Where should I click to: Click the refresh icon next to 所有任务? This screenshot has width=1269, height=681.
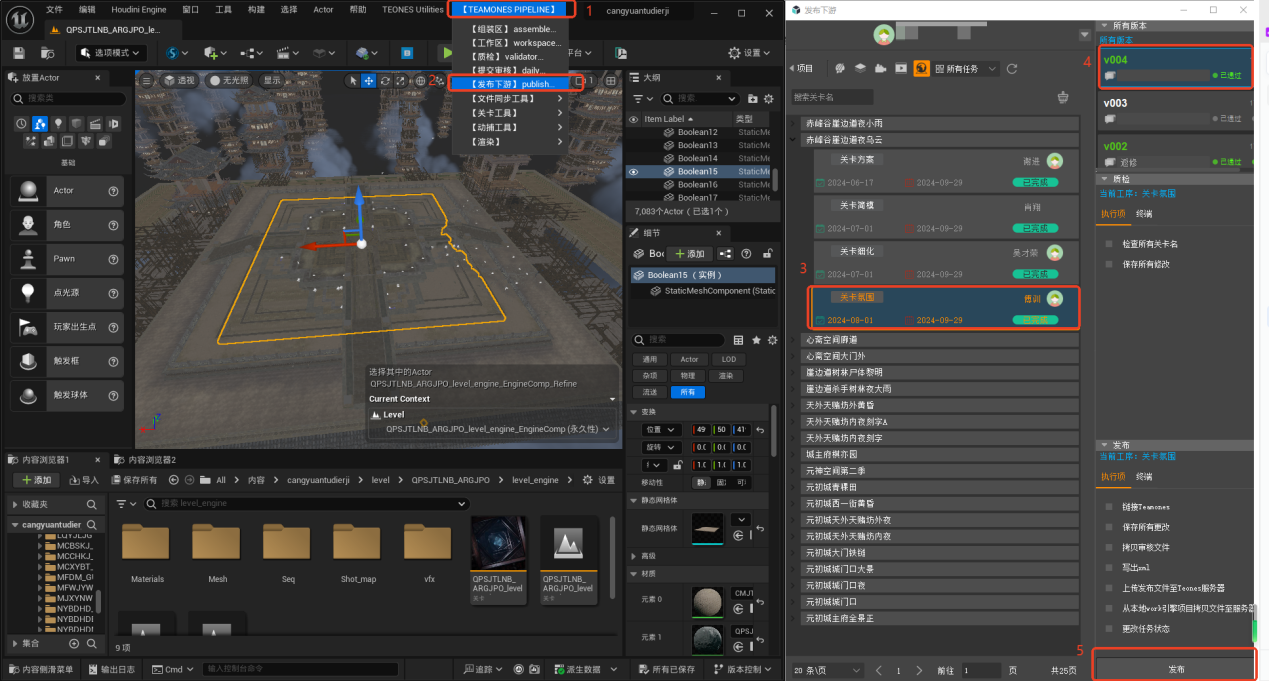click(1012, 69)
